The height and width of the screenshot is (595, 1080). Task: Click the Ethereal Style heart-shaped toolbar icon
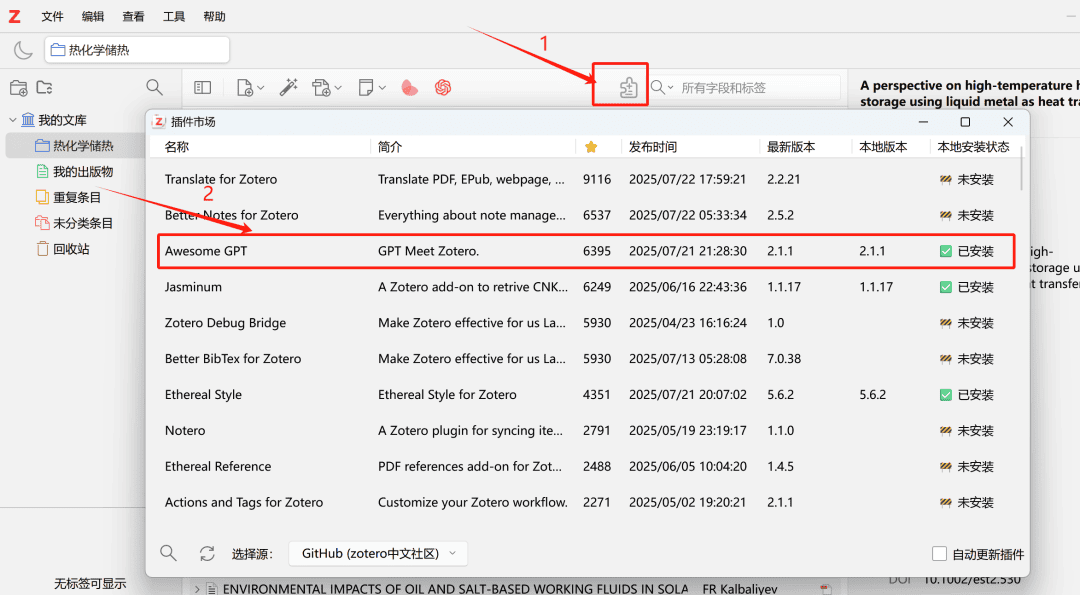click(x=409, y=87)
